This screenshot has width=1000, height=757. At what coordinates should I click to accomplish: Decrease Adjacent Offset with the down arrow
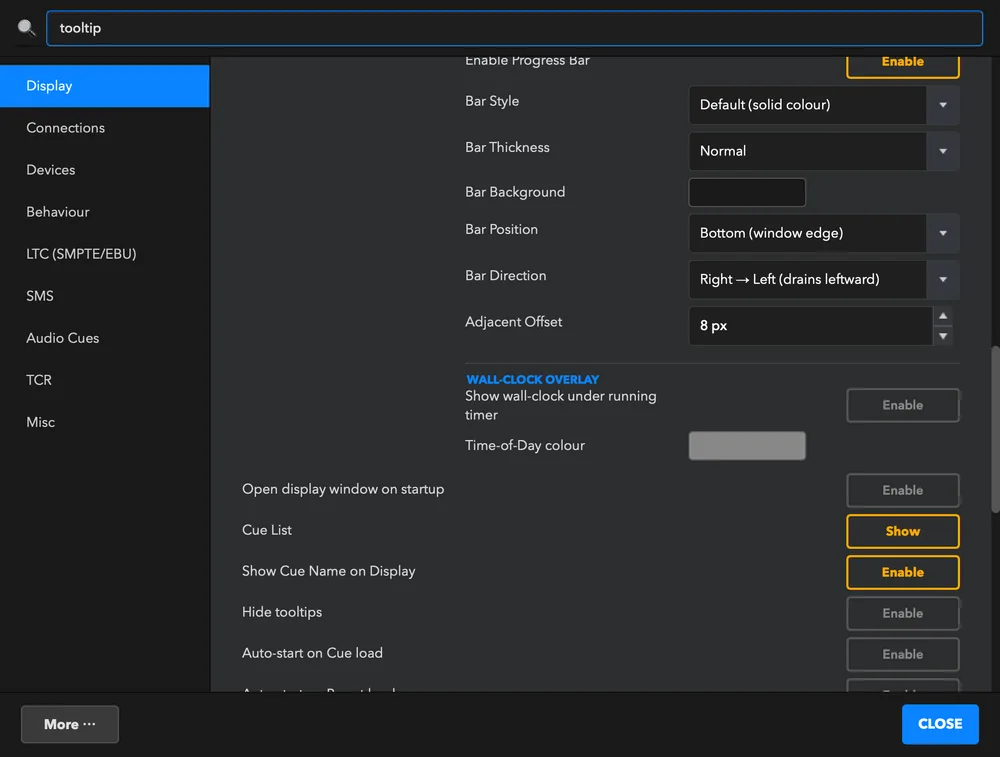(943, 336)
